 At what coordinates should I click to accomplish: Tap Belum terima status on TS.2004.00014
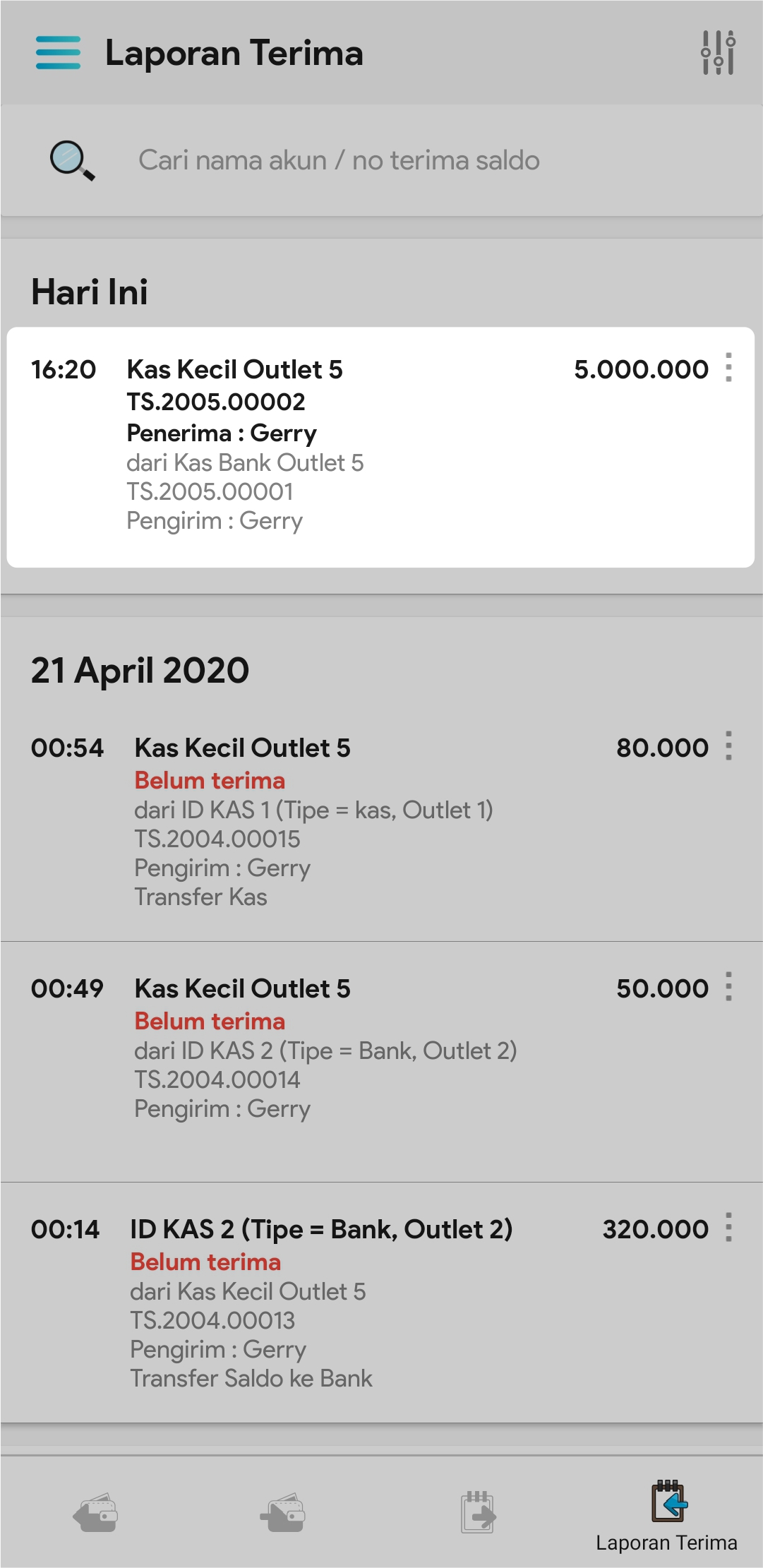(210, 1022)
